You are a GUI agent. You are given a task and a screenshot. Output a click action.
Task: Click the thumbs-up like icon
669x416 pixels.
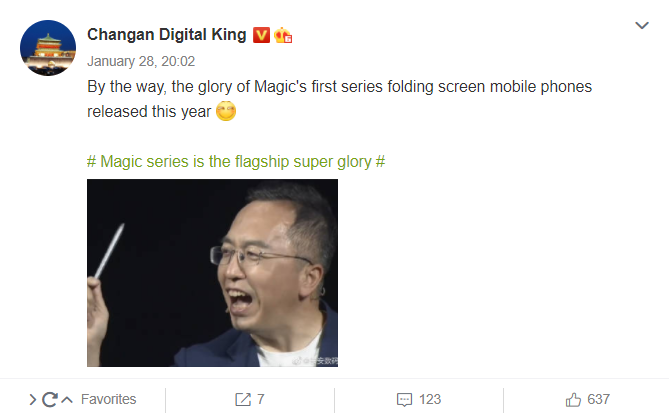click(573, 400)
